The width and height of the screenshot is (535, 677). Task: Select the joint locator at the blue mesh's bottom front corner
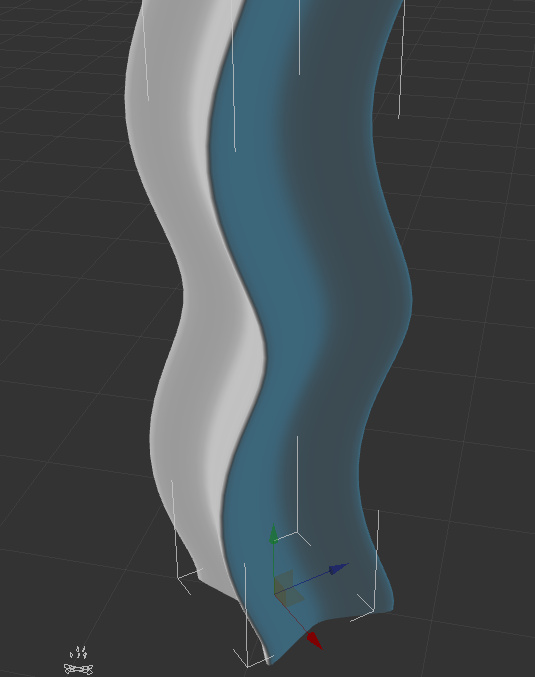248,615
